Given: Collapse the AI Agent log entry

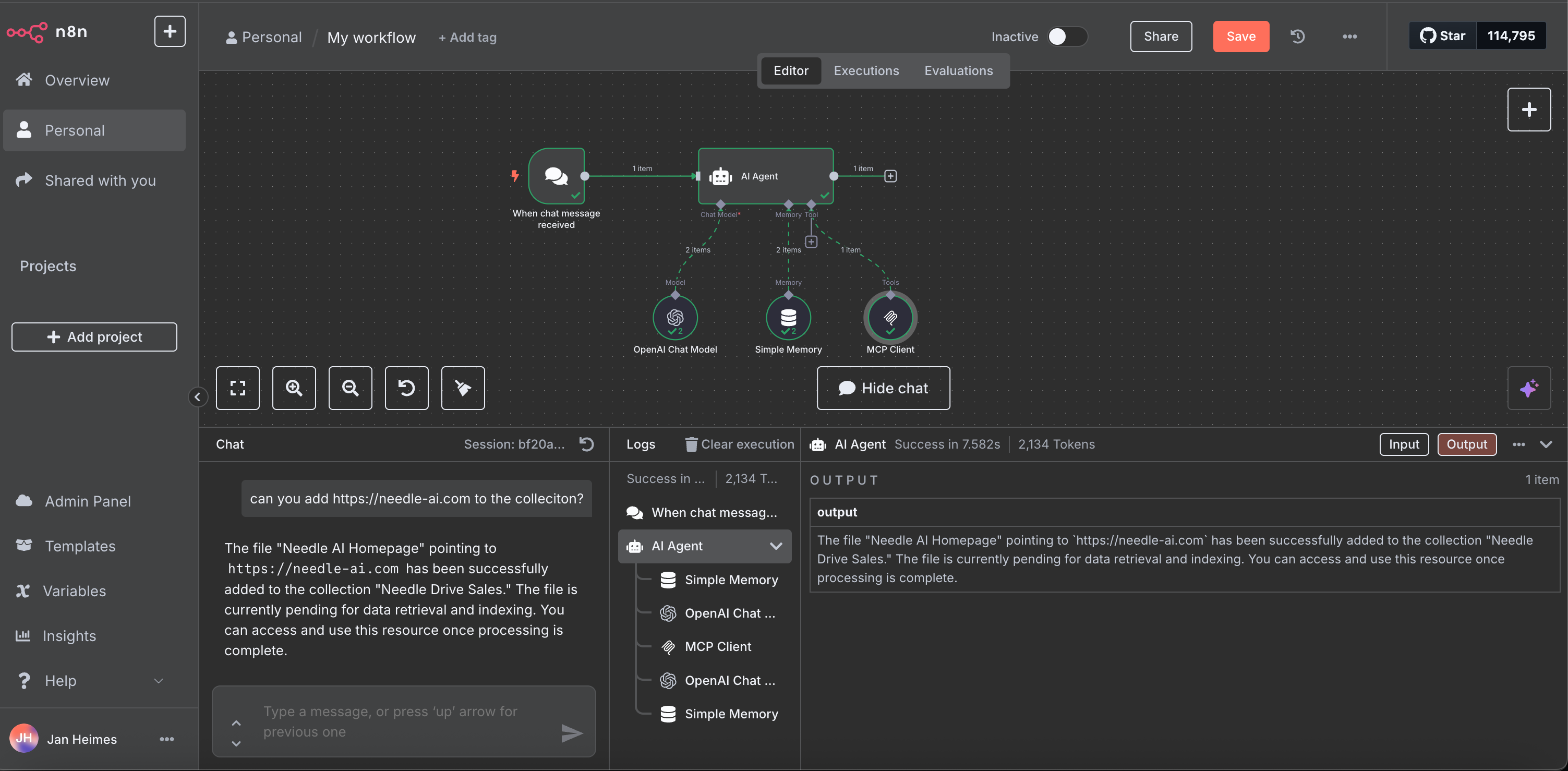Looking at the screenshot, I should tap(776, 547).
